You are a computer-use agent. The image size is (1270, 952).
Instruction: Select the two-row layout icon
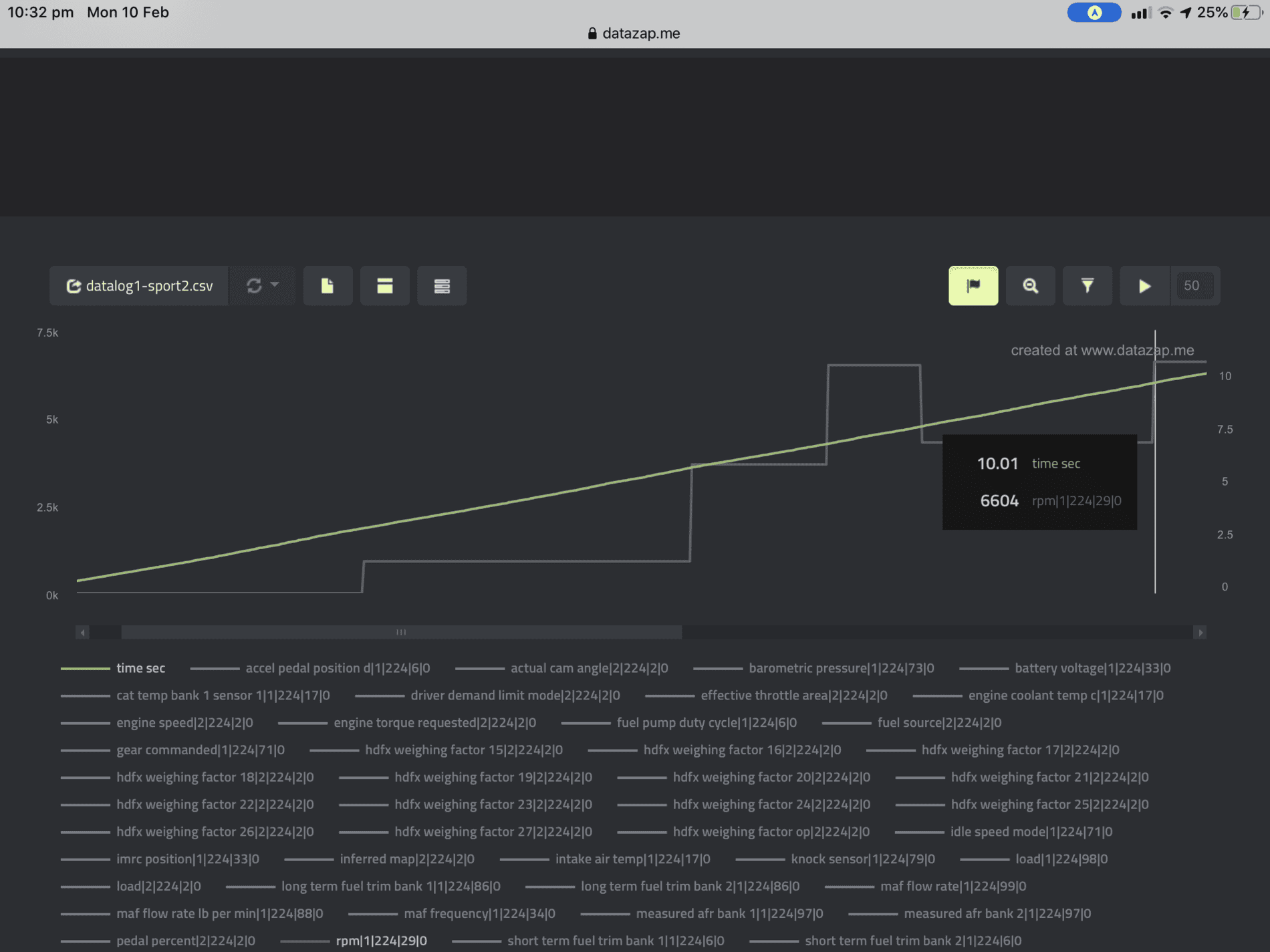point(385,286)
